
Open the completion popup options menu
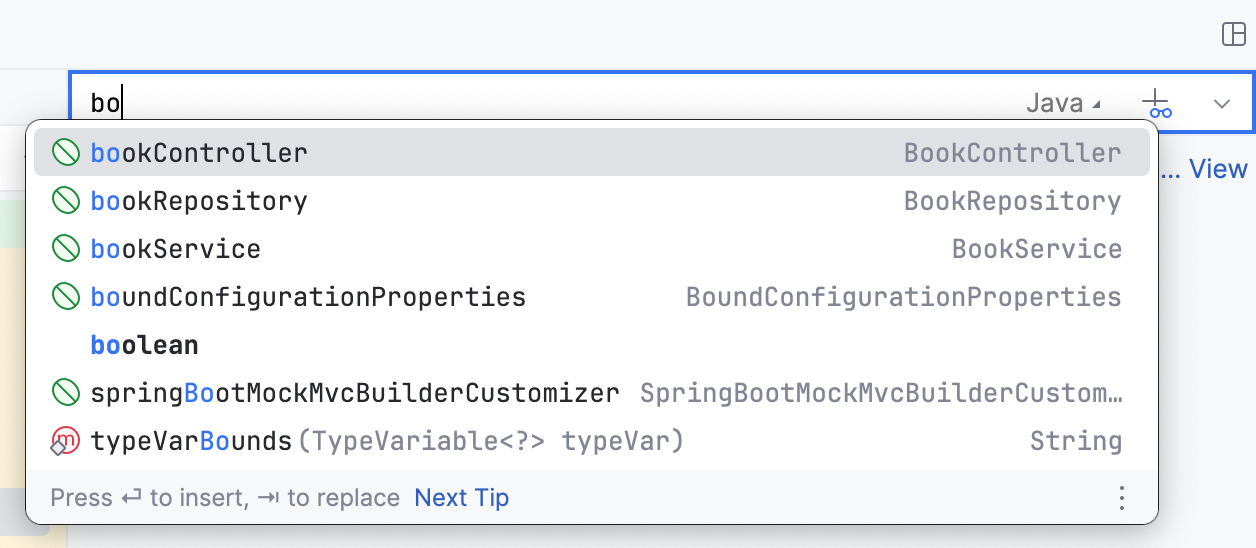(1122, 497)
